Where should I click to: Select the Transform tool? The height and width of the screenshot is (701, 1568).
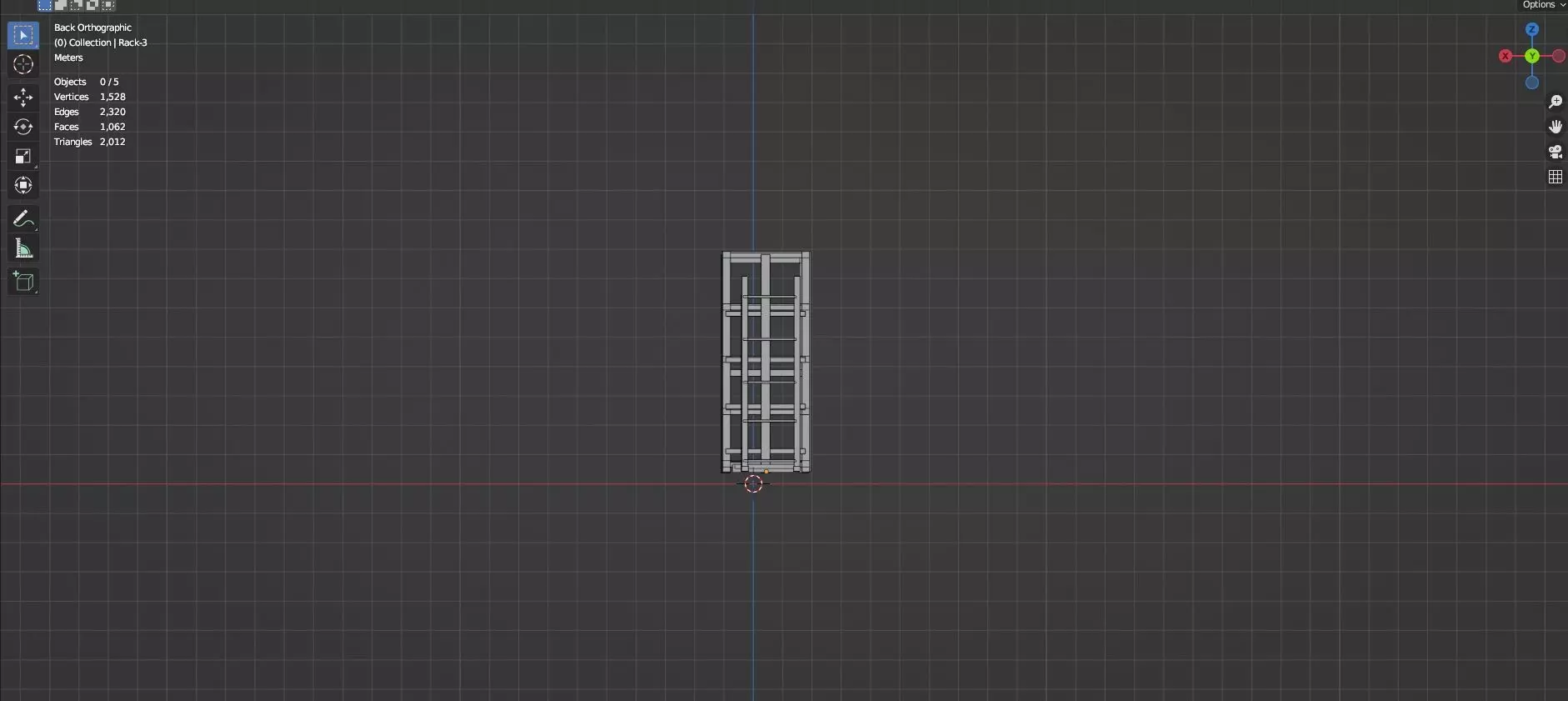(x=23, y=185)
